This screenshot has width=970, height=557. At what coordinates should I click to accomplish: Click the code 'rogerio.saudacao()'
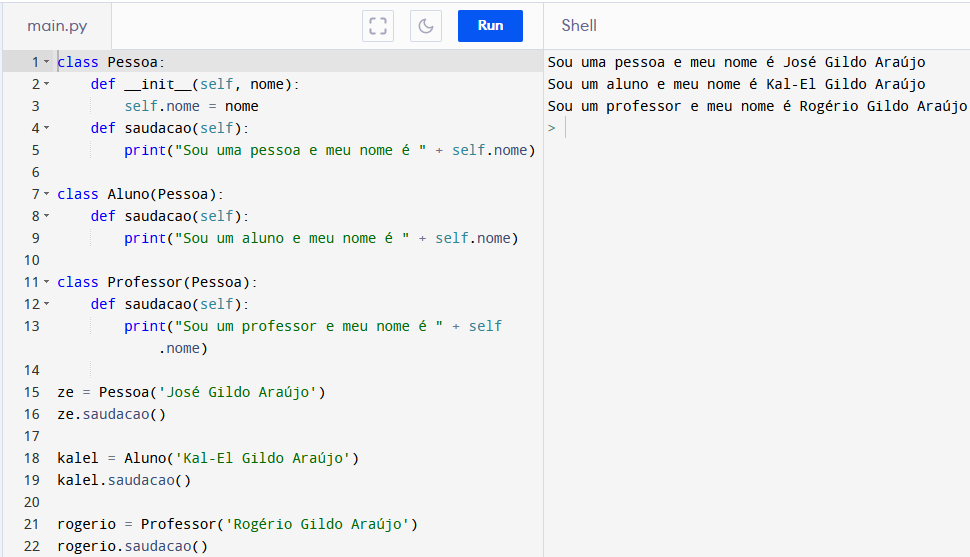pos(132,546)
